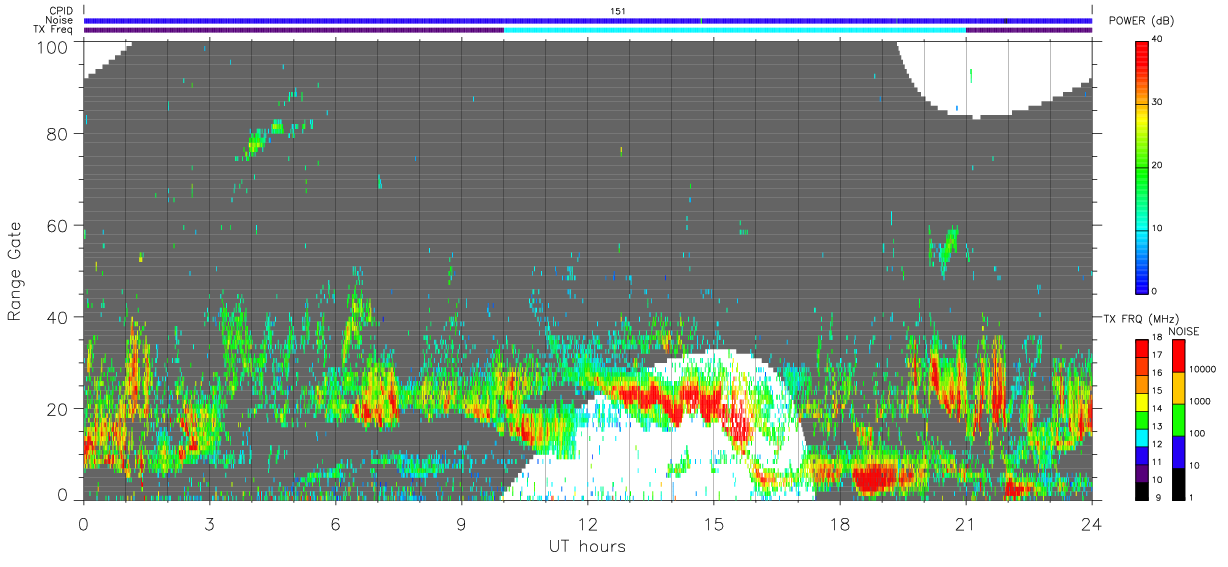Click the 3 tick label on time axis
1228x567 pixels.
click(209, 523)
